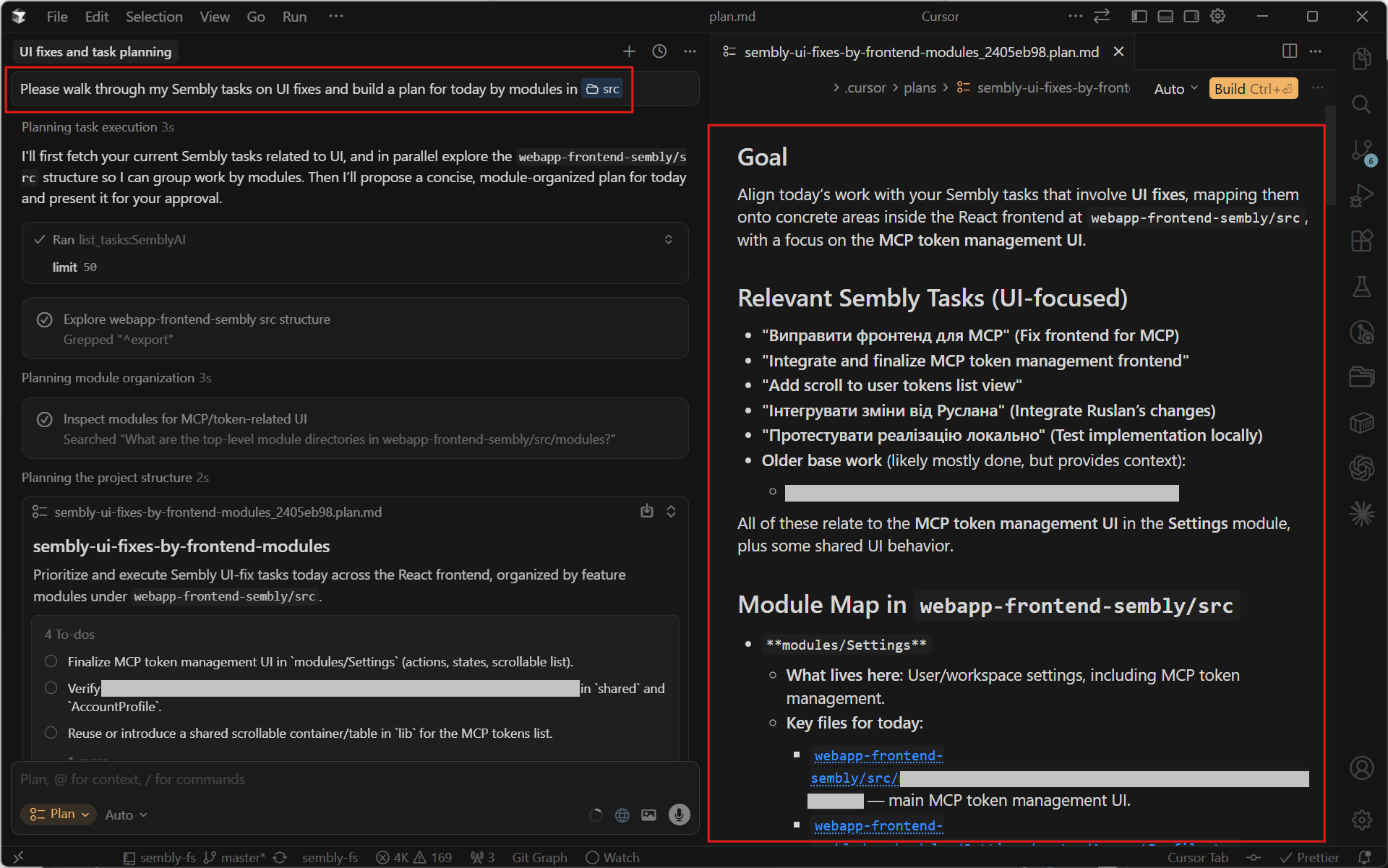The image size is (1388, 868).
Task: Select the sembly-ui-fixes plan.md editor tab
Action: click(920, 52)
